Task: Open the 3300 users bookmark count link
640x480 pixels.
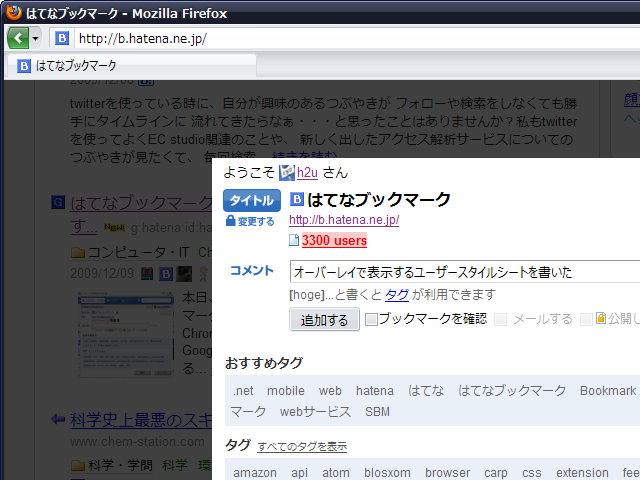Action: pyautogui.click(x=334, y=240)
